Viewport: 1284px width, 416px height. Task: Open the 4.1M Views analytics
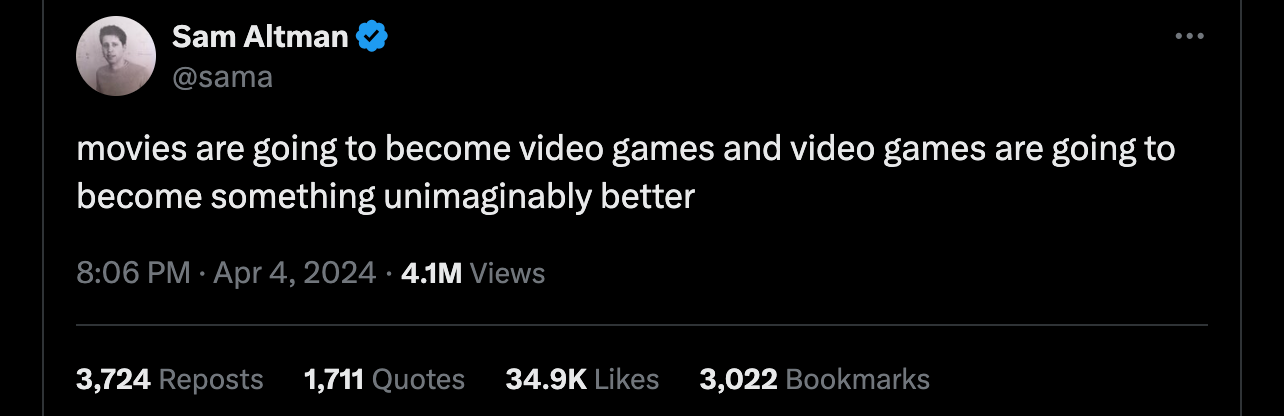pos(472,273)
